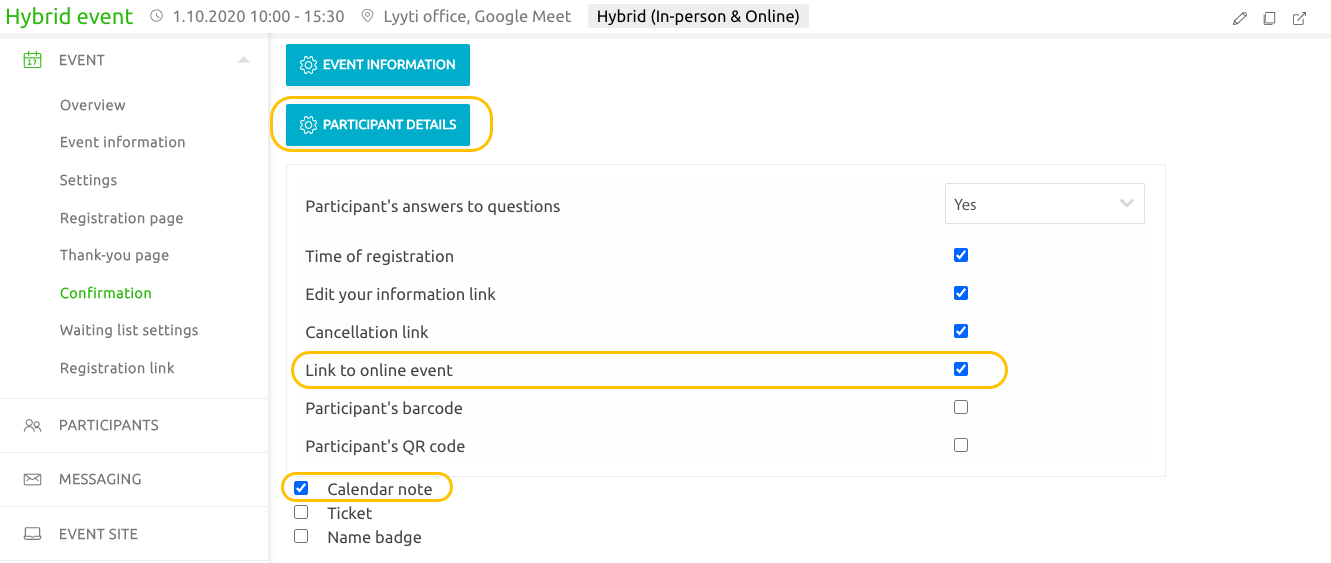Image resolution: width=1331 pixels, height=563 pixels.
Task: Click the PARTICIPANT DETAILS button
Action: 378,125
